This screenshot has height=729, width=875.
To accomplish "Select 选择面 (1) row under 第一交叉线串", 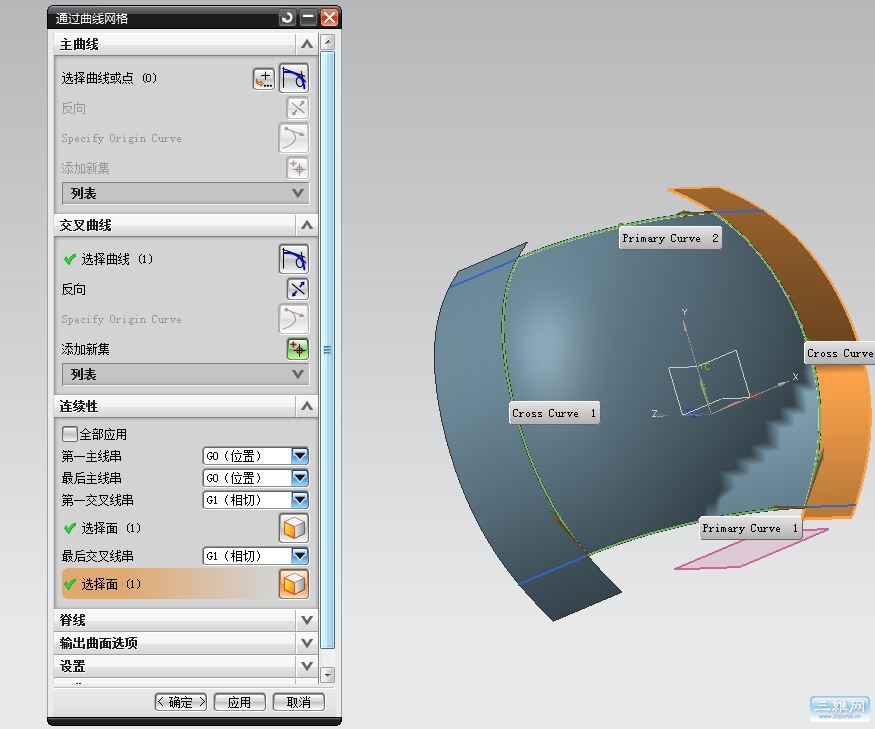I will pyautogui.click(x=184, y=528).
